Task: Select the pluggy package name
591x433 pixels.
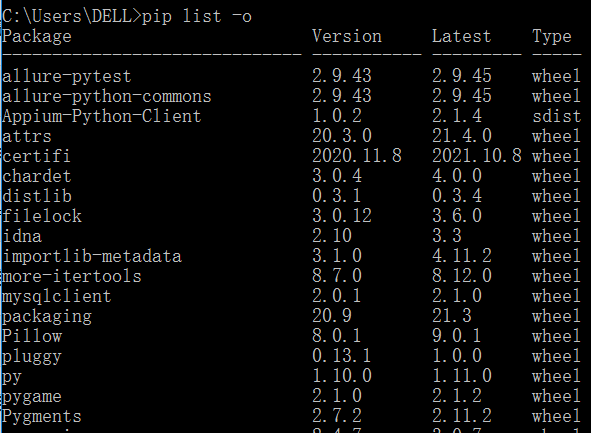Action: 32,356
